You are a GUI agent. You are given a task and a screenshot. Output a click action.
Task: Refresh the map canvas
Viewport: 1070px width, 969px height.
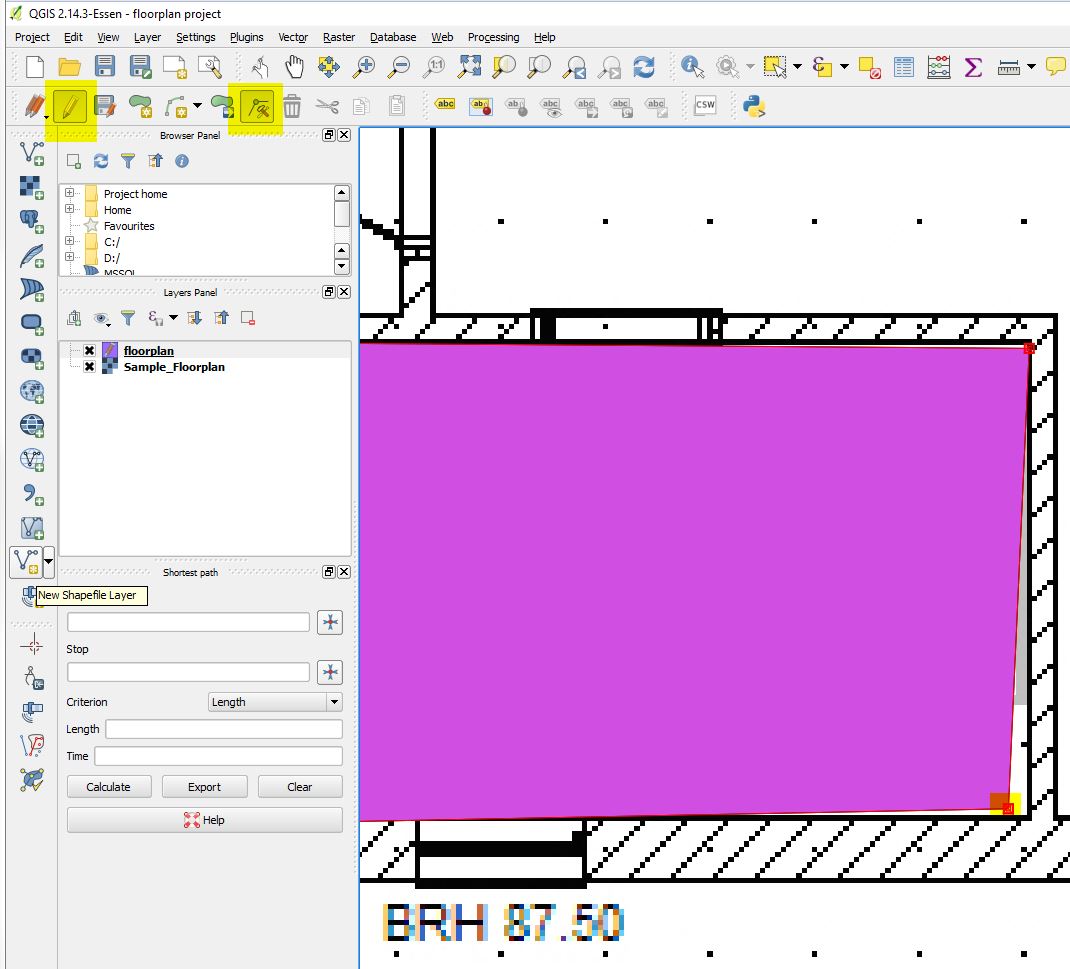644,66
